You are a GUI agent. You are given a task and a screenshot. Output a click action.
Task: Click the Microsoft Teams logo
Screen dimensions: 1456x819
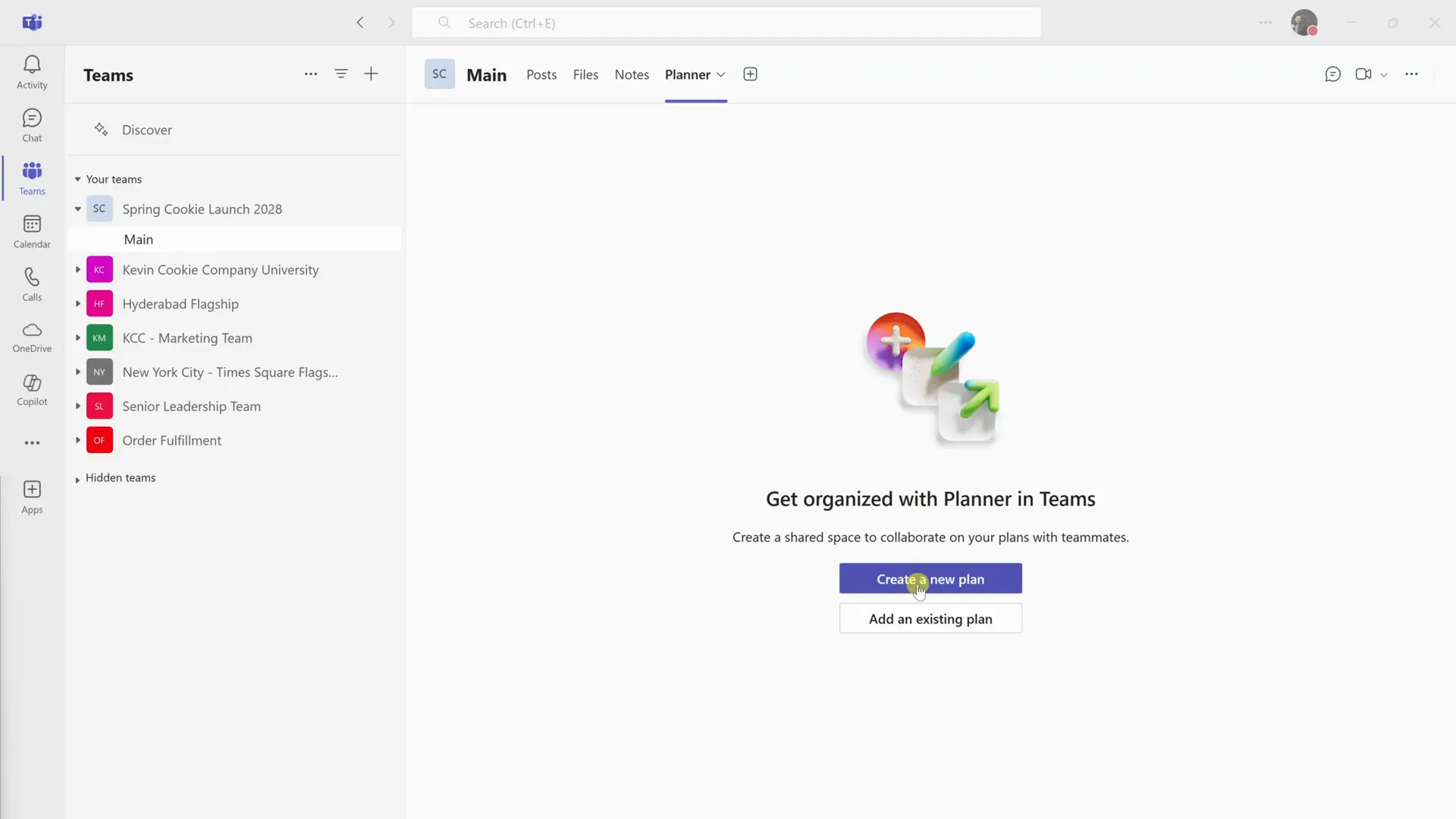(x=32, y=23)
